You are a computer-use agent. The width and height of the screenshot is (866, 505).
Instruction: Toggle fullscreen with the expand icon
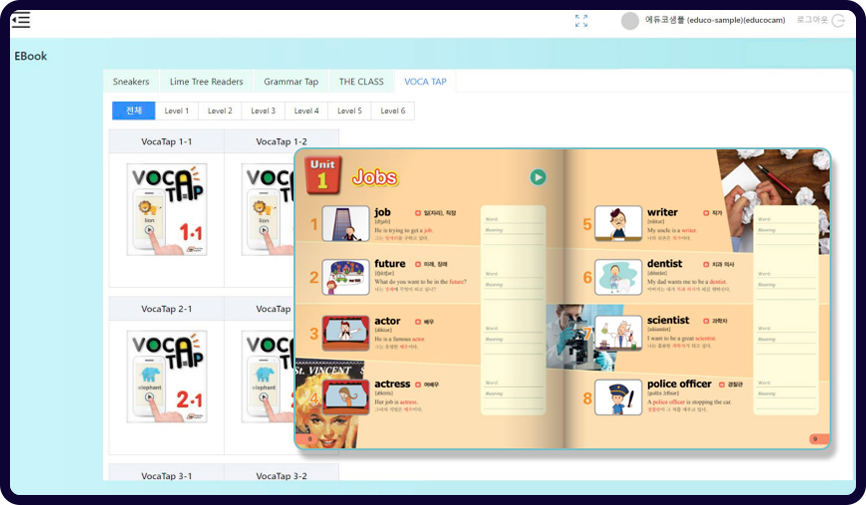(581, 21)
